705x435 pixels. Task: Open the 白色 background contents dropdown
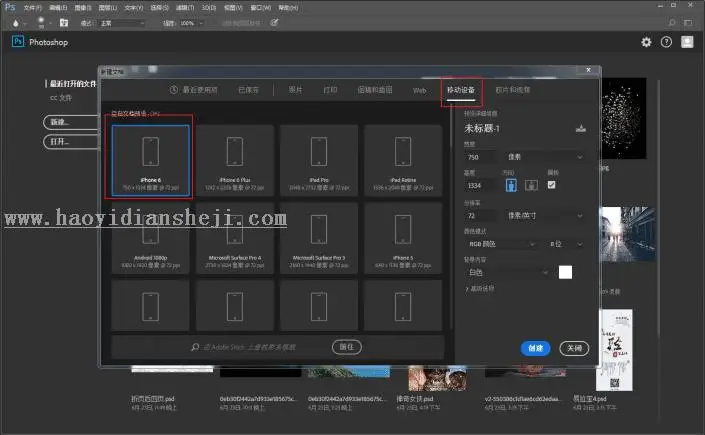(507, 273)
